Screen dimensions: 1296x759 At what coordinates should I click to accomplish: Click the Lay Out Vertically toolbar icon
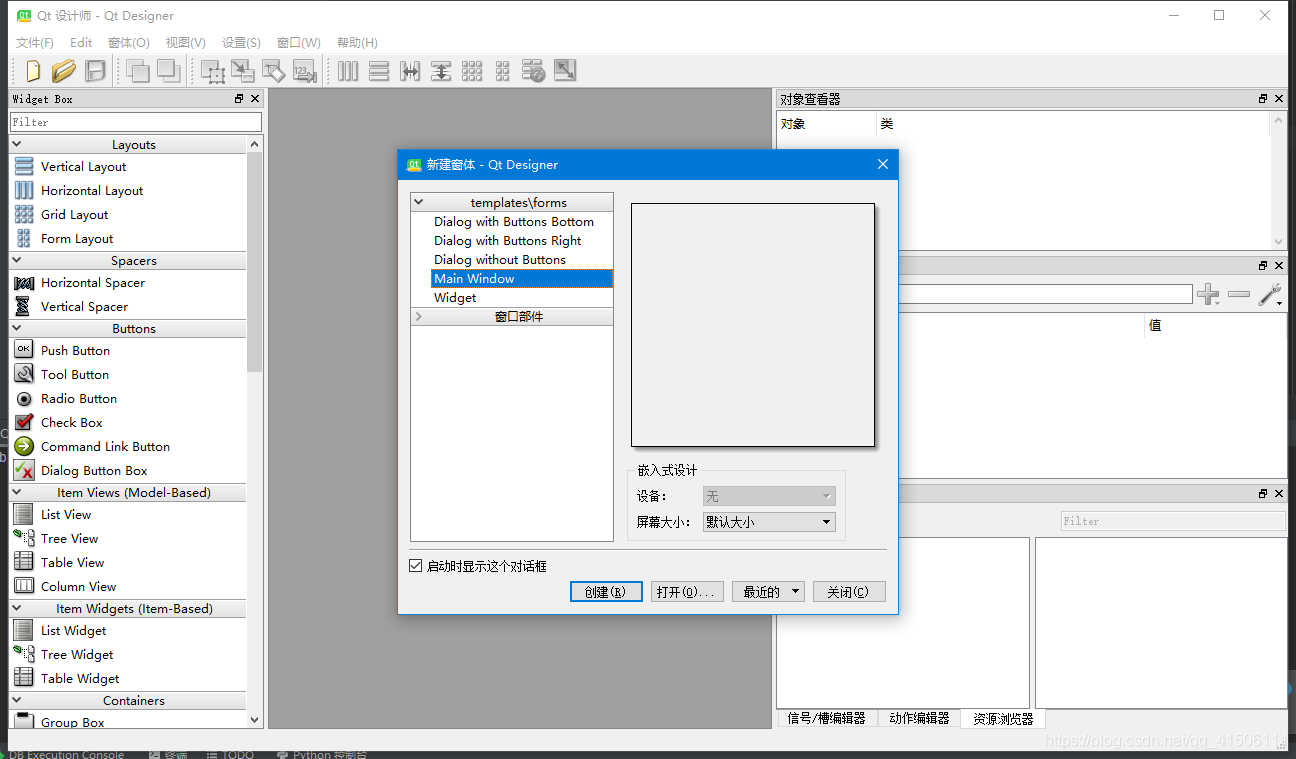(x=379, y=71)
